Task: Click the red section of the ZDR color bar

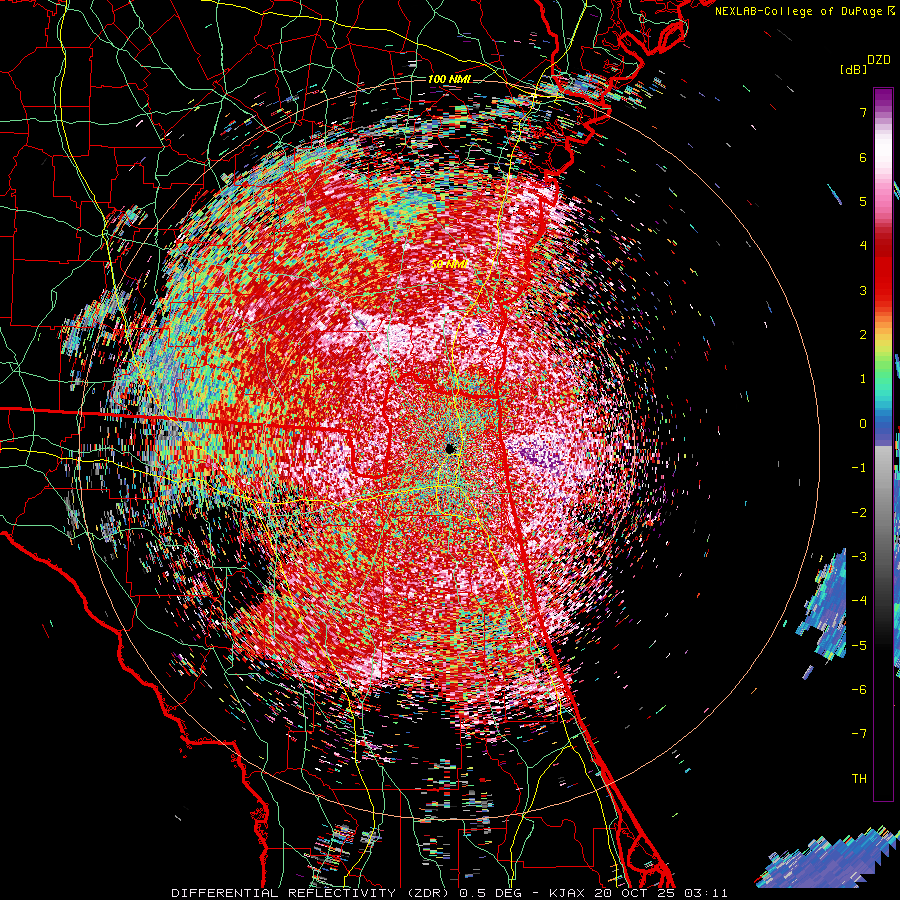Action: 883,270
